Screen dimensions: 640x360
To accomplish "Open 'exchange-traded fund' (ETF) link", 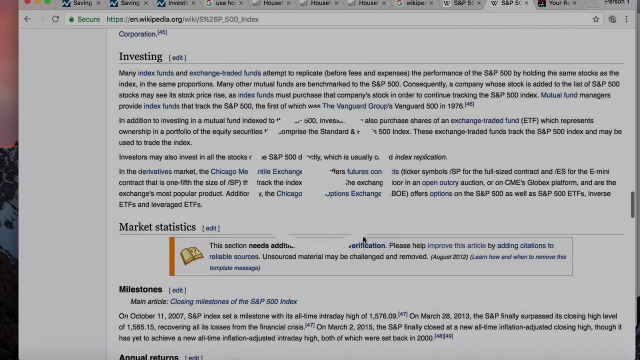I will click(484, 121).
